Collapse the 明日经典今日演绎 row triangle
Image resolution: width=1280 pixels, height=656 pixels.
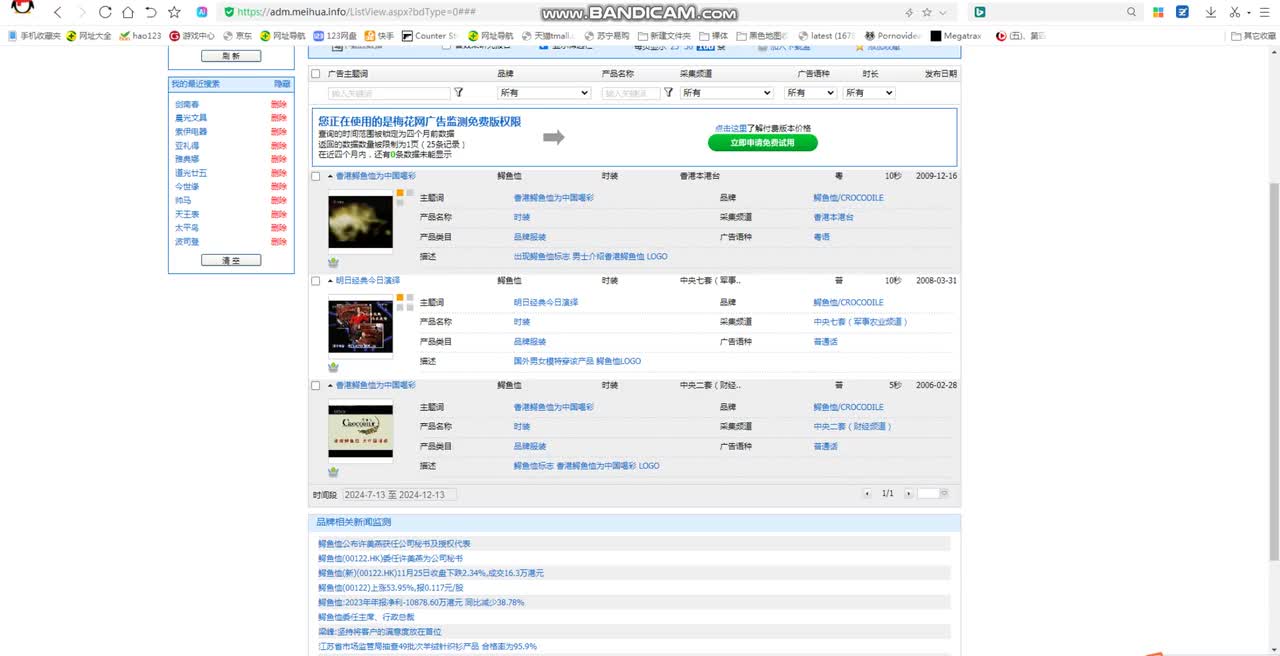click(x=330, y=281)
